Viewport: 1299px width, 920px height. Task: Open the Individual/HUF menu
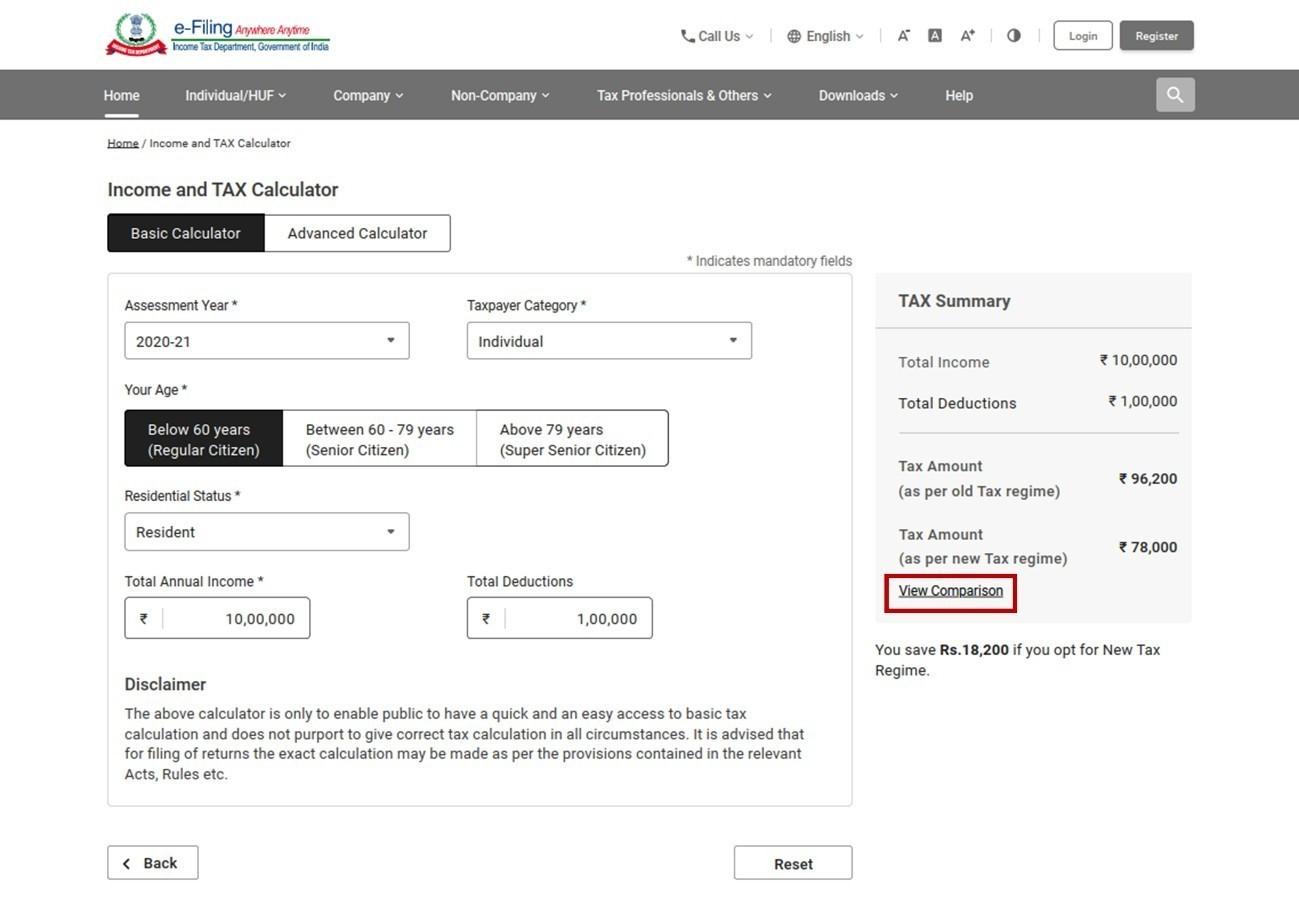point(235,95)
